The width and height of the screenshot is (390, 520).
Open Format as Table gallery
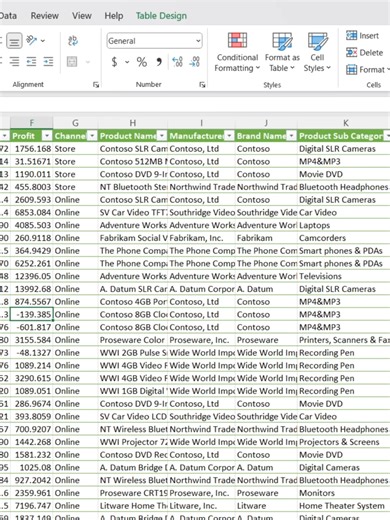[282, 52]
